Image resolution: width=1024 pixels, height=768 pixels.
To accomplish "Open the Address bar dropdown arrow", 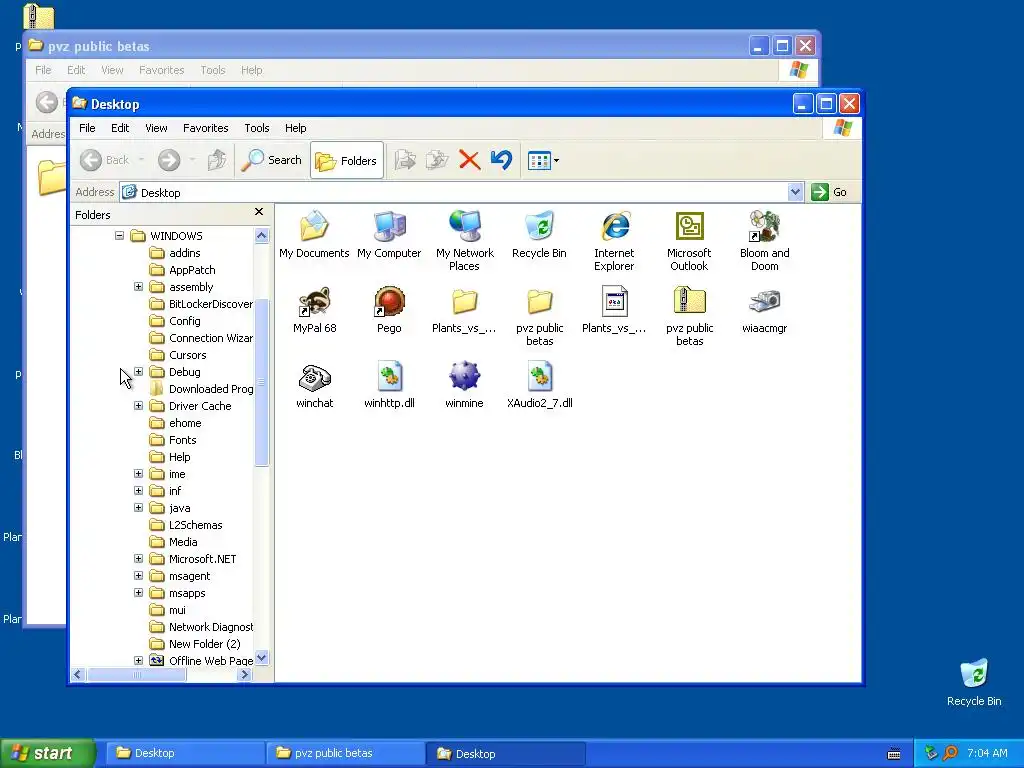I will click(x=795, y=192).
